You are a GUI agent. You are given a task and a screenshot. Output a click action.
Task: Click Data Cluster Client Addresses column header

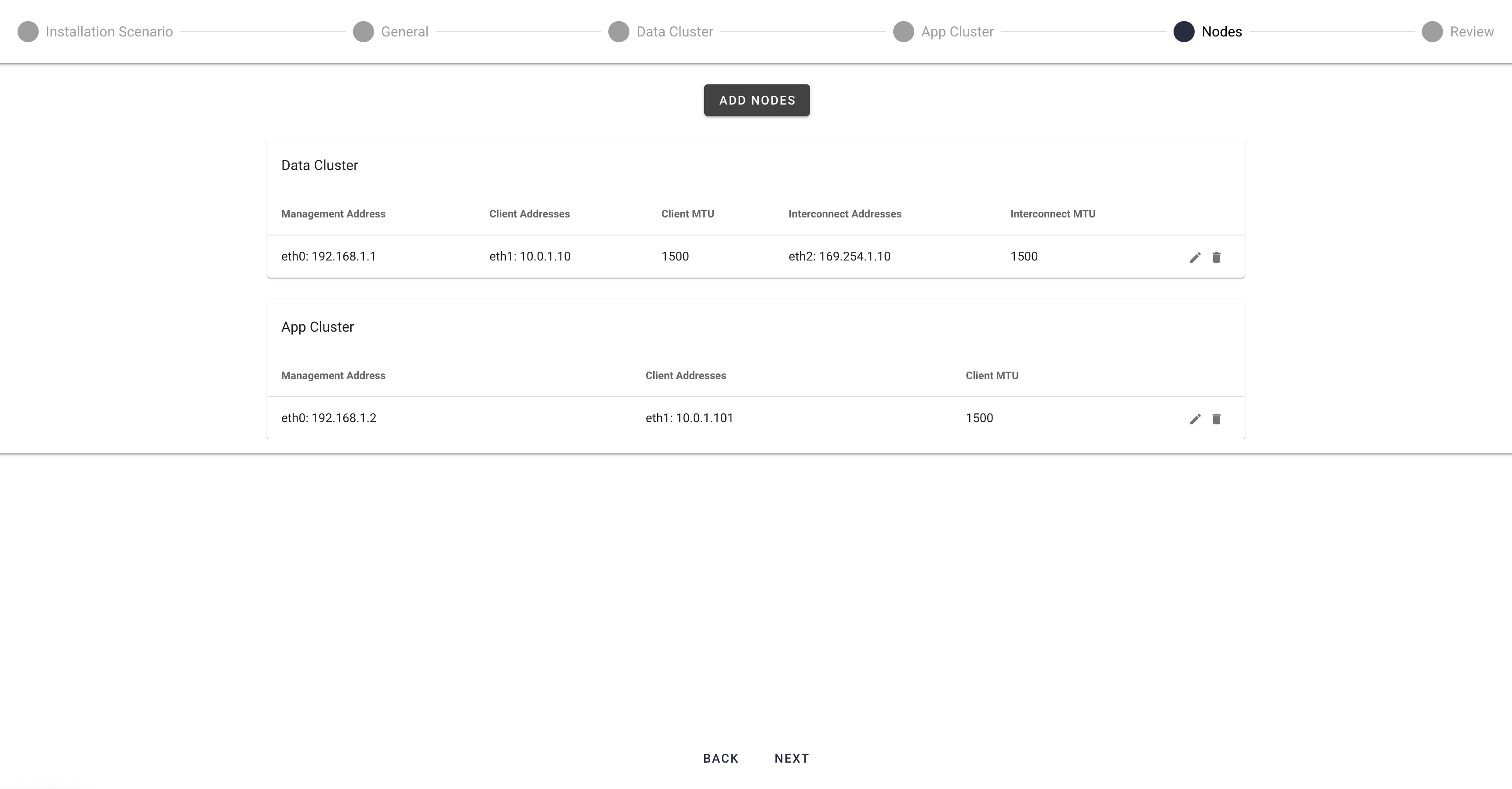point(530,214)
